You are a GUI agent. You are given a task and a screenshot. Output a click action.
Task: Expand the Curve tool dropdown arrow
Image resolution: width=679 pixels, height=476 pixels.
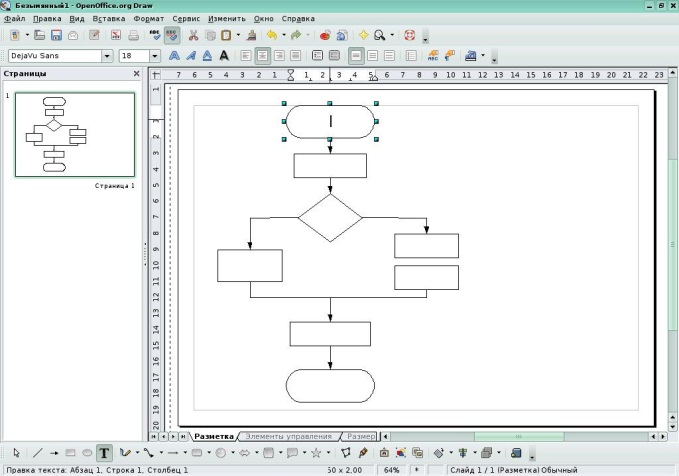[137, 453]
